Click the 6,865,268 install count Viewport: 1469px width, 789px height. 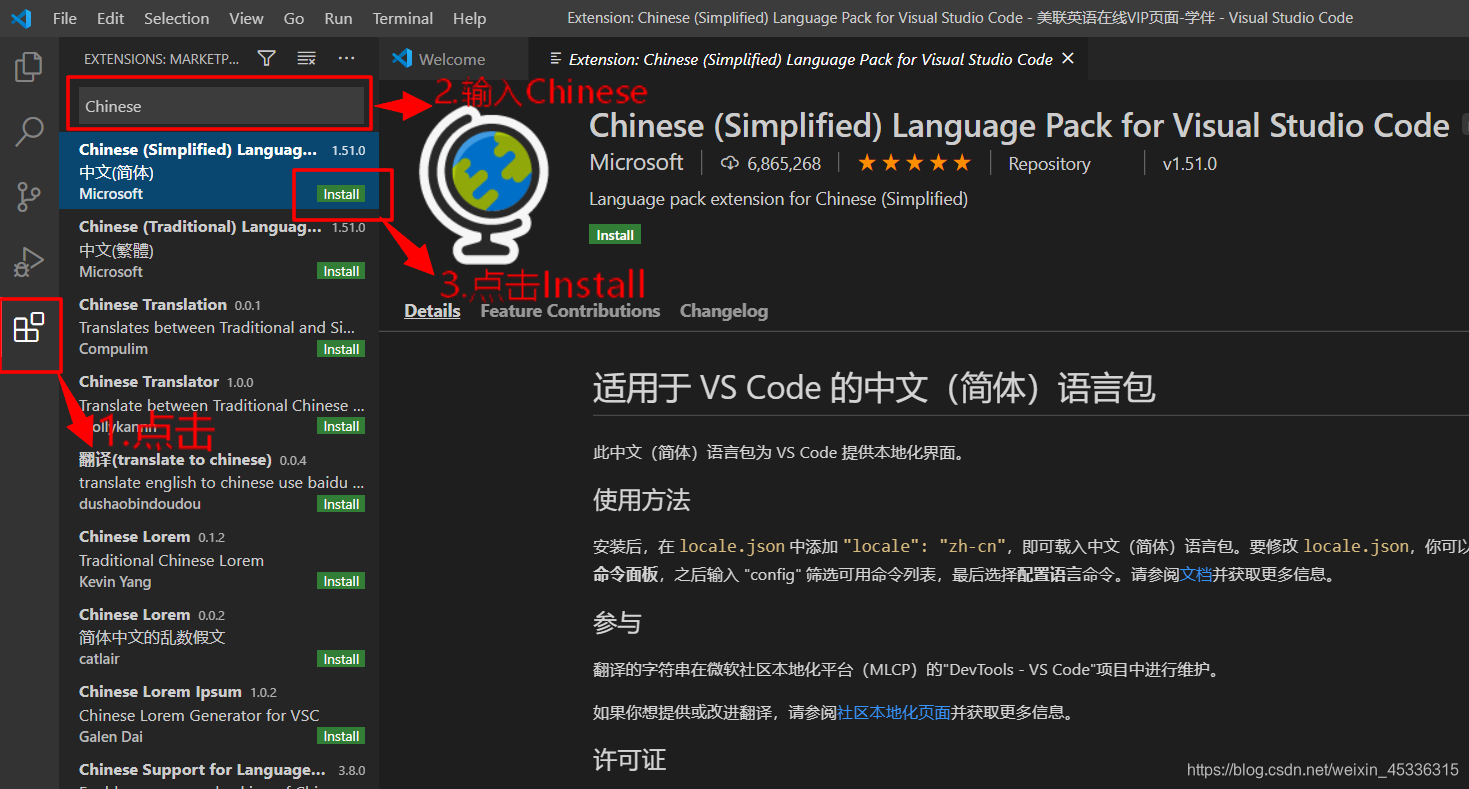pyautogui.click(x=784, y=164)
